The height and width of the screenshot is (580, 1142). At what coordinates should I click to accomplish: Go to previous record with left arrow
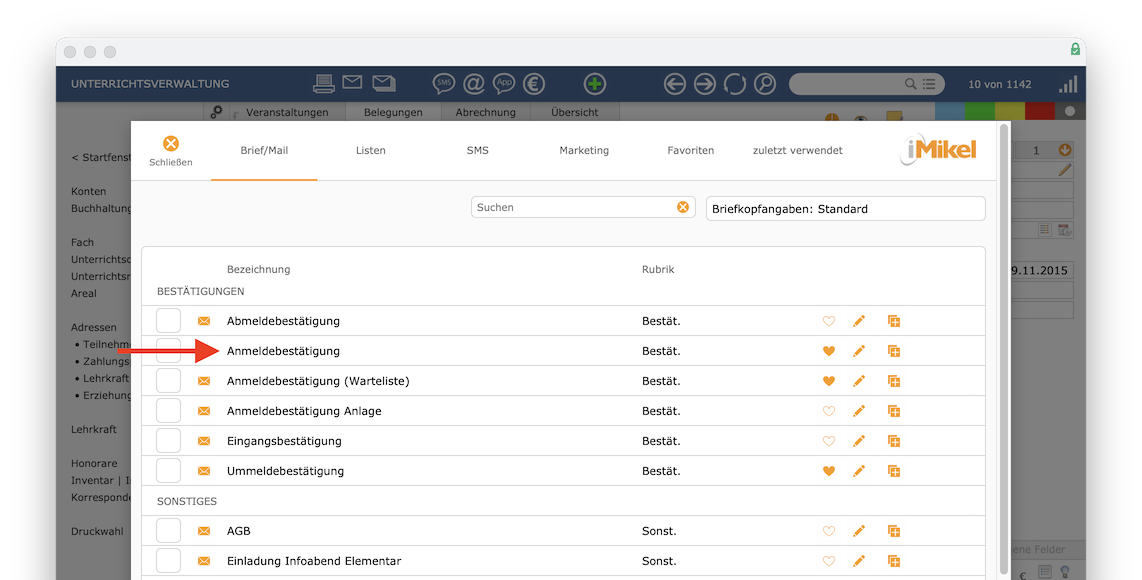[675, 84]
